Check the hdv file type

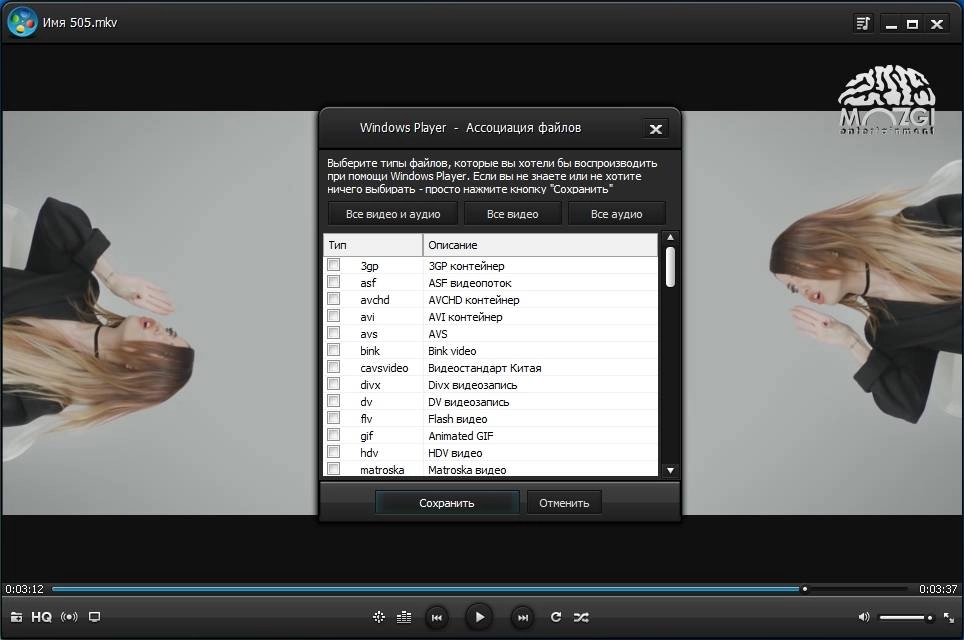tap(333, 452)
